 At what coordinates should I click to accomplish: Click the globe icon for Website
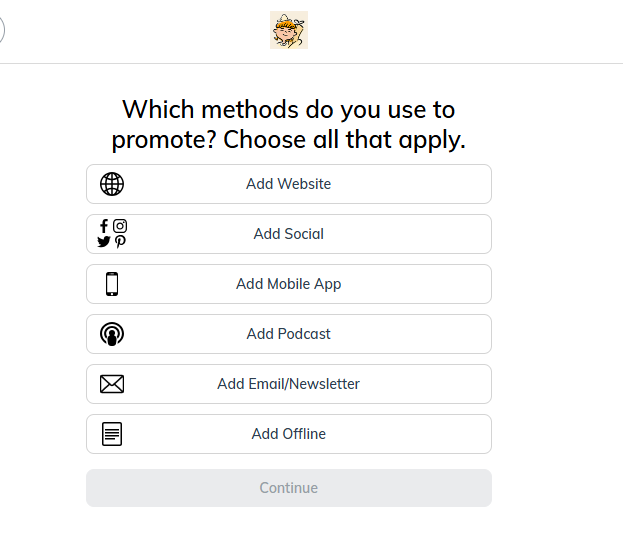[112, 184]
